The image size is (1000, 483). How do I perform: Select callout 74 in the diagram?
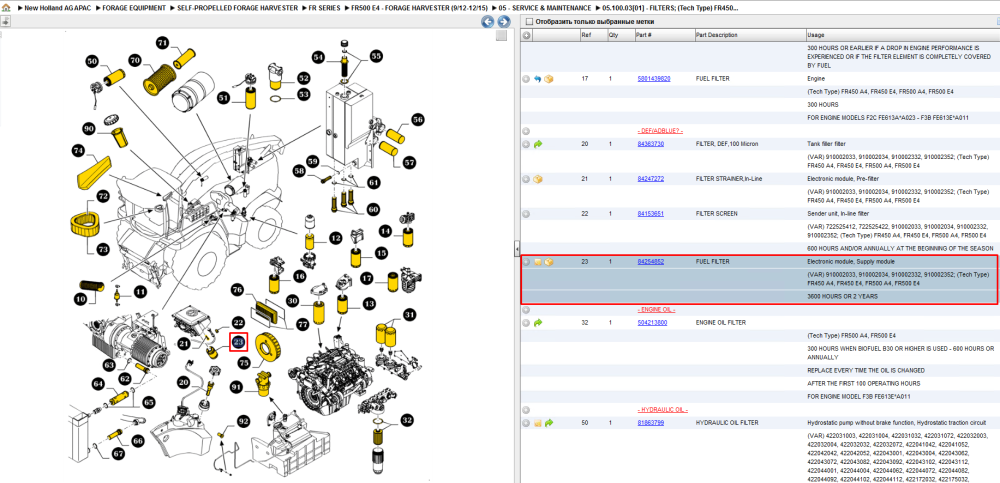tap(78, 151)
